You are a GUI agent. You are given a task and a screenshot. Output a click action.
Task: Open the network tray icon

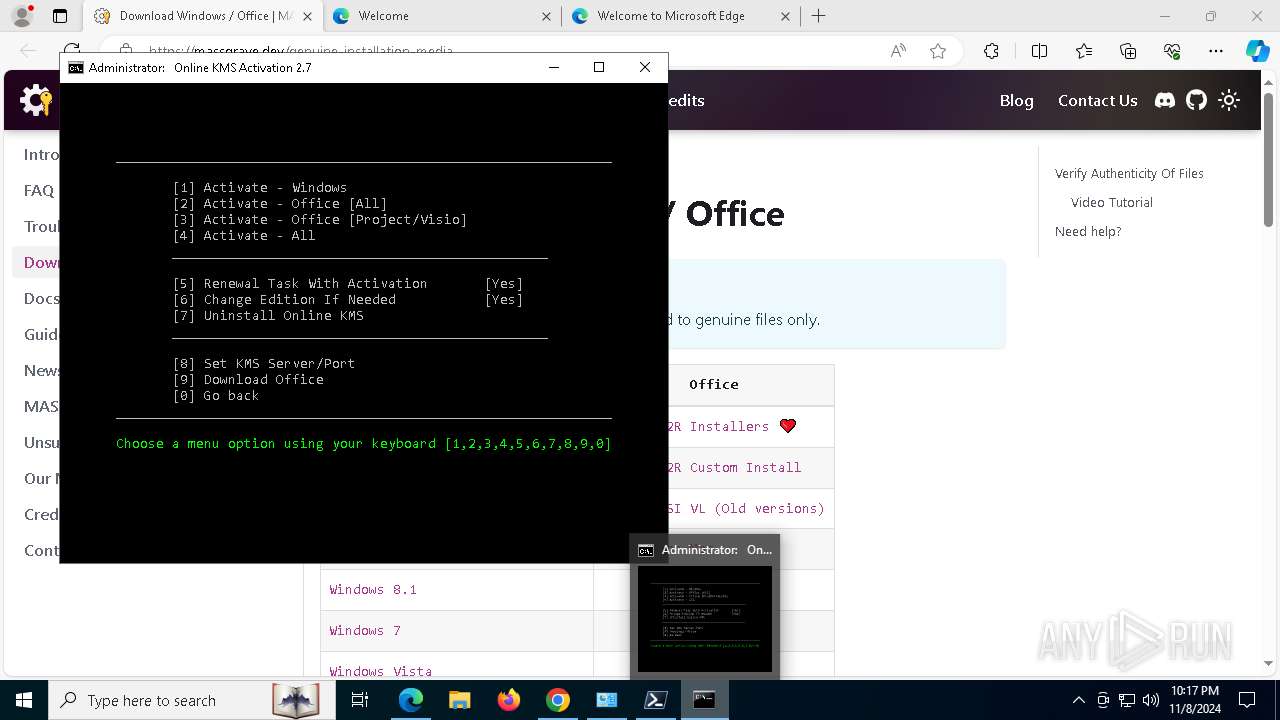tap(1127, 700)
